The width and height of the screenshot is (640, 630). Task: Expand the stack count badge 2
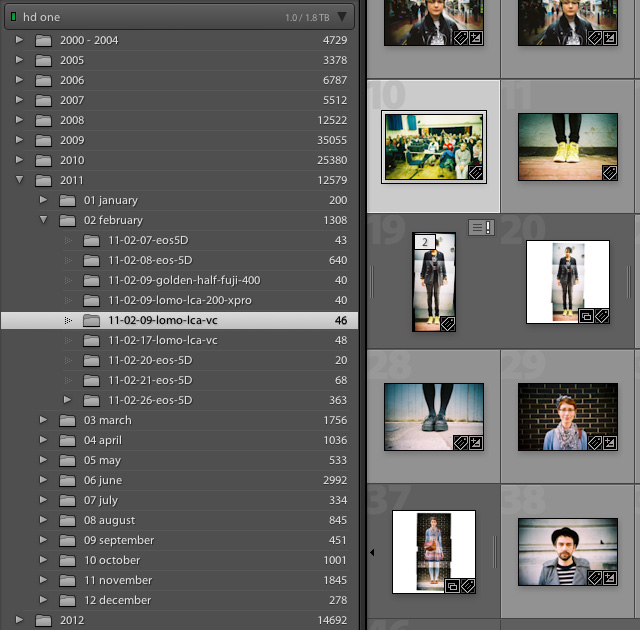[x=425, y=242]
